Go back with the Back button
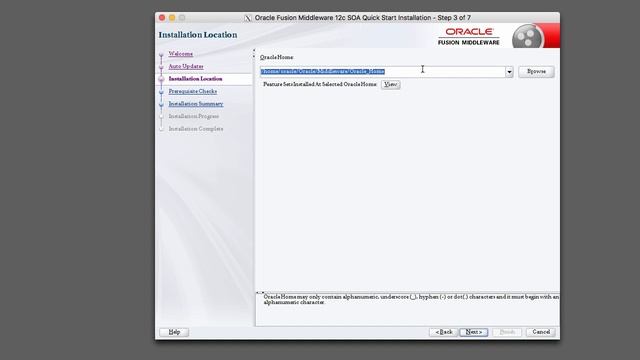640x360 pixels. 444,332
